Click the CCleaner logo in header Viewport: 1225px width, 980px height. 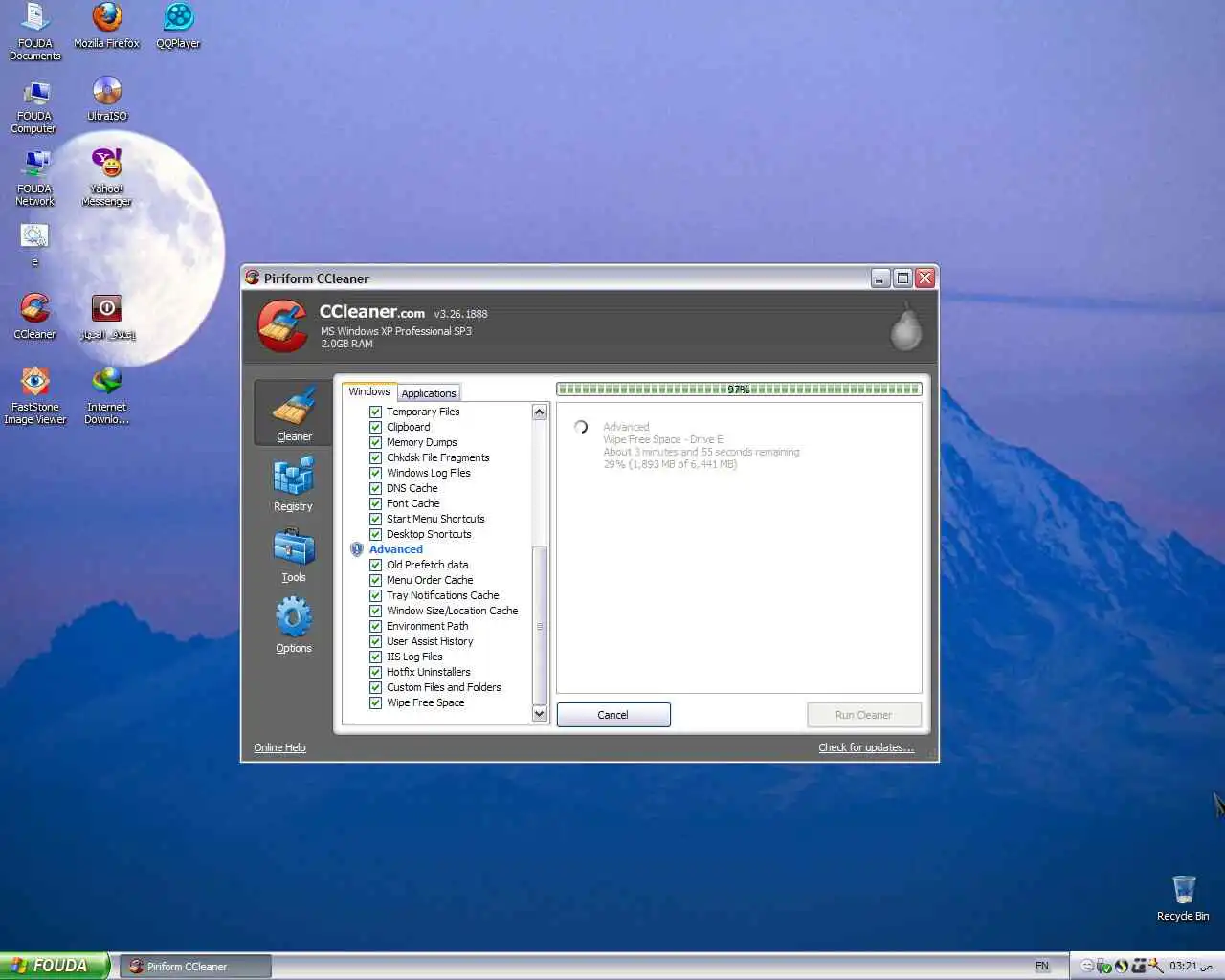pyautogui.click(x=283, y=325)
